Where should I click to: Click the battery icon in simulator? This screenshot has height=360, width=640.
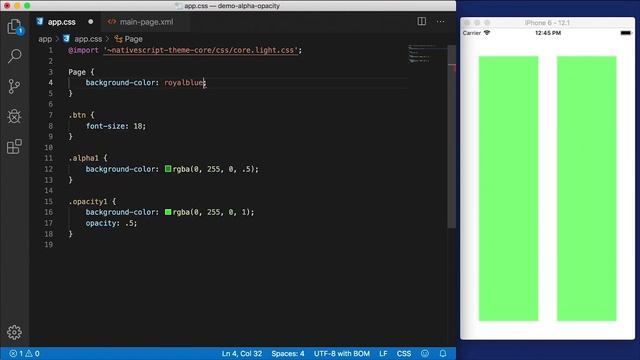pos(626,33)
